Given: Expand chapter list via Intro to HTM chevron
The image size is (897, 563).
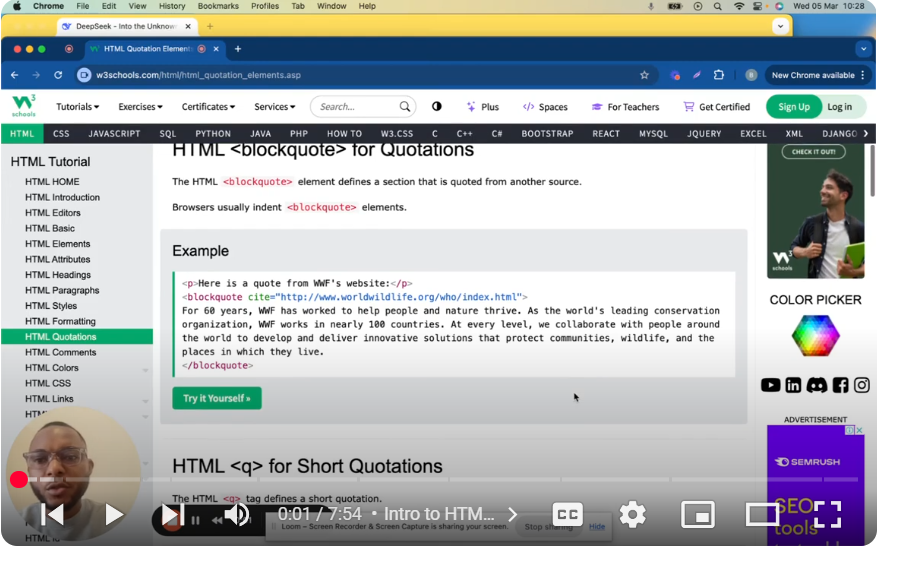Looking at the screenshot, I should (x=512, y=514).
